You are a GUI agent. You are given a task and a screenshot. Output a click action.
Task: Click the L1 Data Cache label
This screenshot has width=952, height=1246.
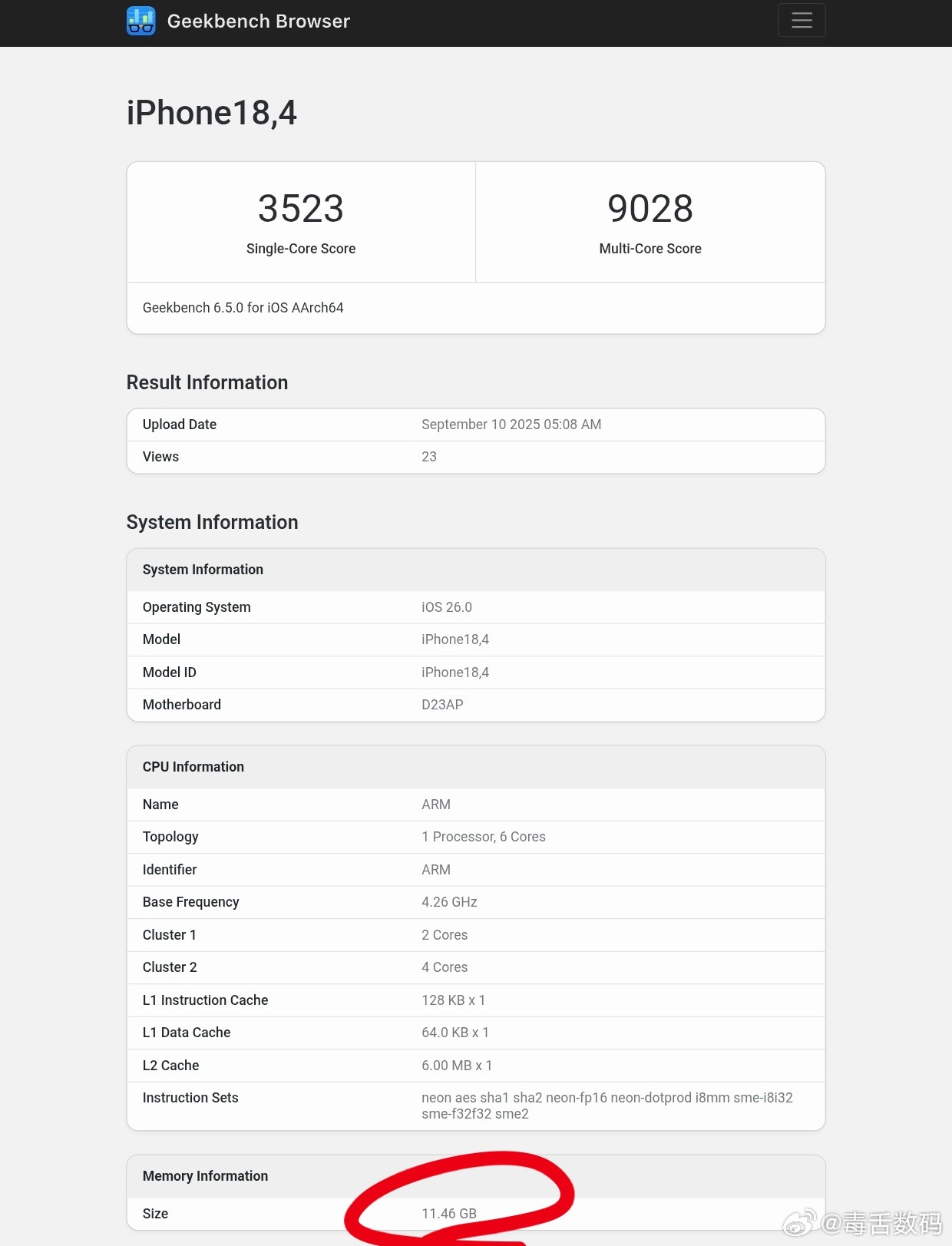point(187,1033)
